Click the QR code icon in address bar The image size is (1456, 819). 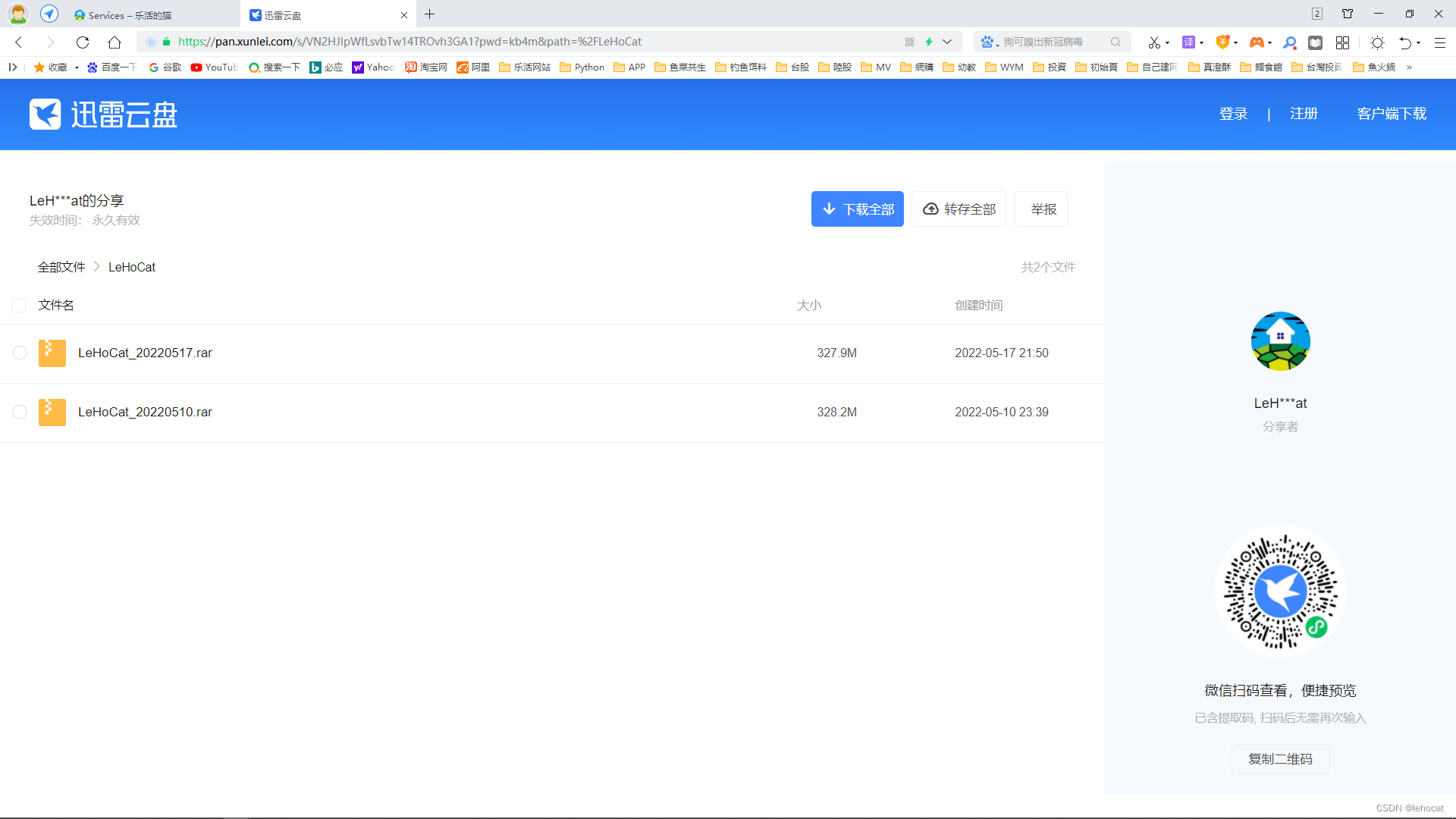(x=909, y=42)
